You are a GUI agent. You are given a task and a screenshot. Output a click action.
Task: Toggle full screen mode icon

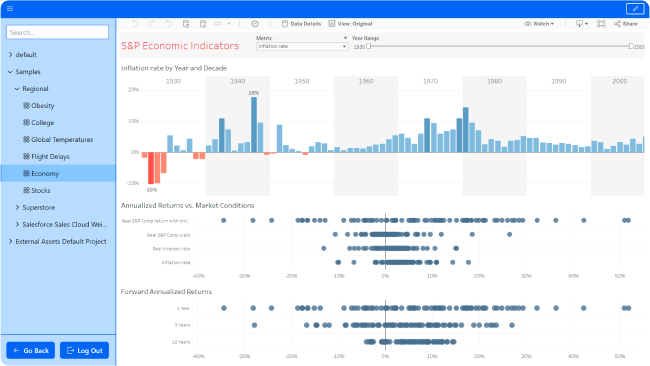(x=601, y=24)
